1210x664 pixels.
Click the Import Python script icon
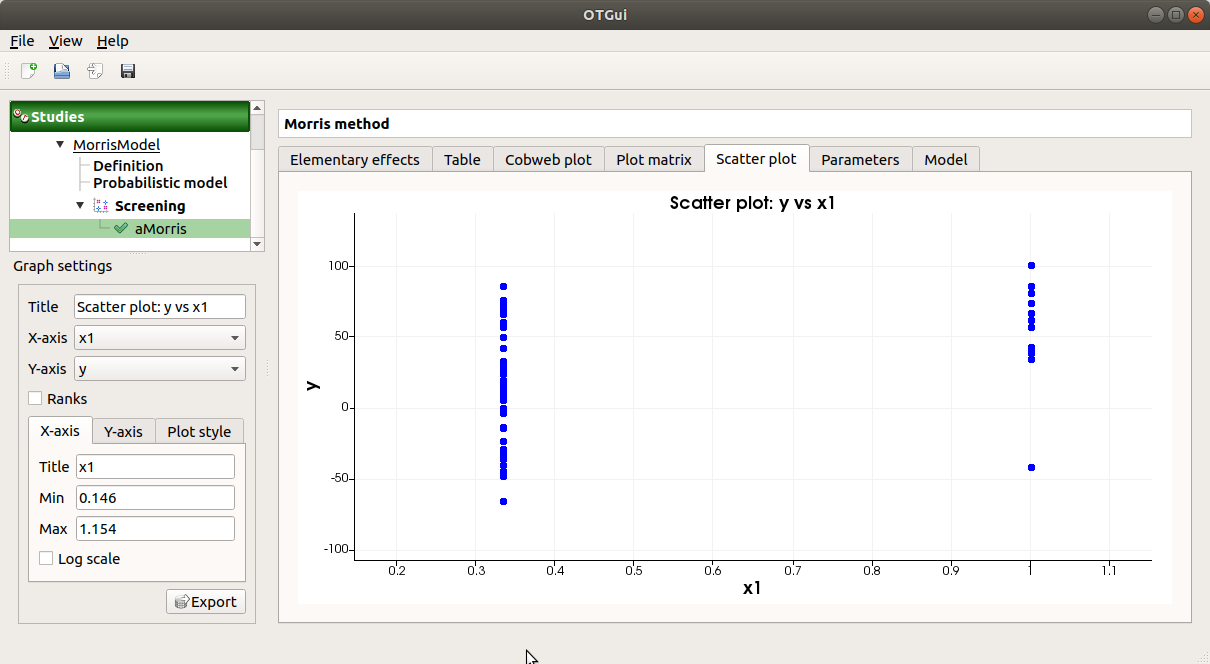click(x=95, y=71)
